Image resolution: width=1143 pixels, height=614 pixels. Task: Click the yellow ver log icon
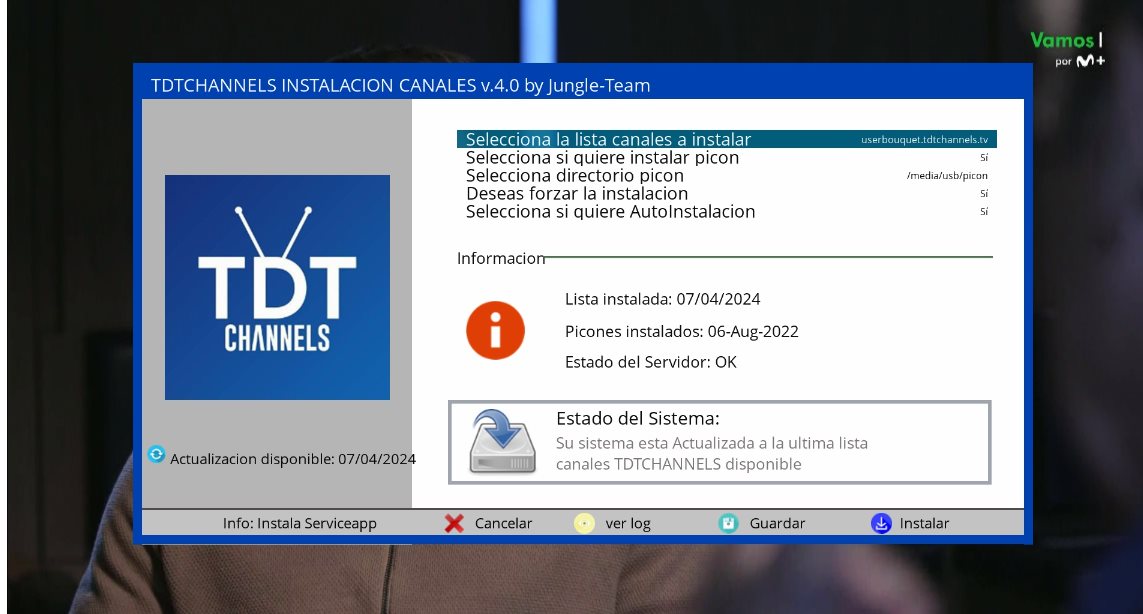(584, 523)
